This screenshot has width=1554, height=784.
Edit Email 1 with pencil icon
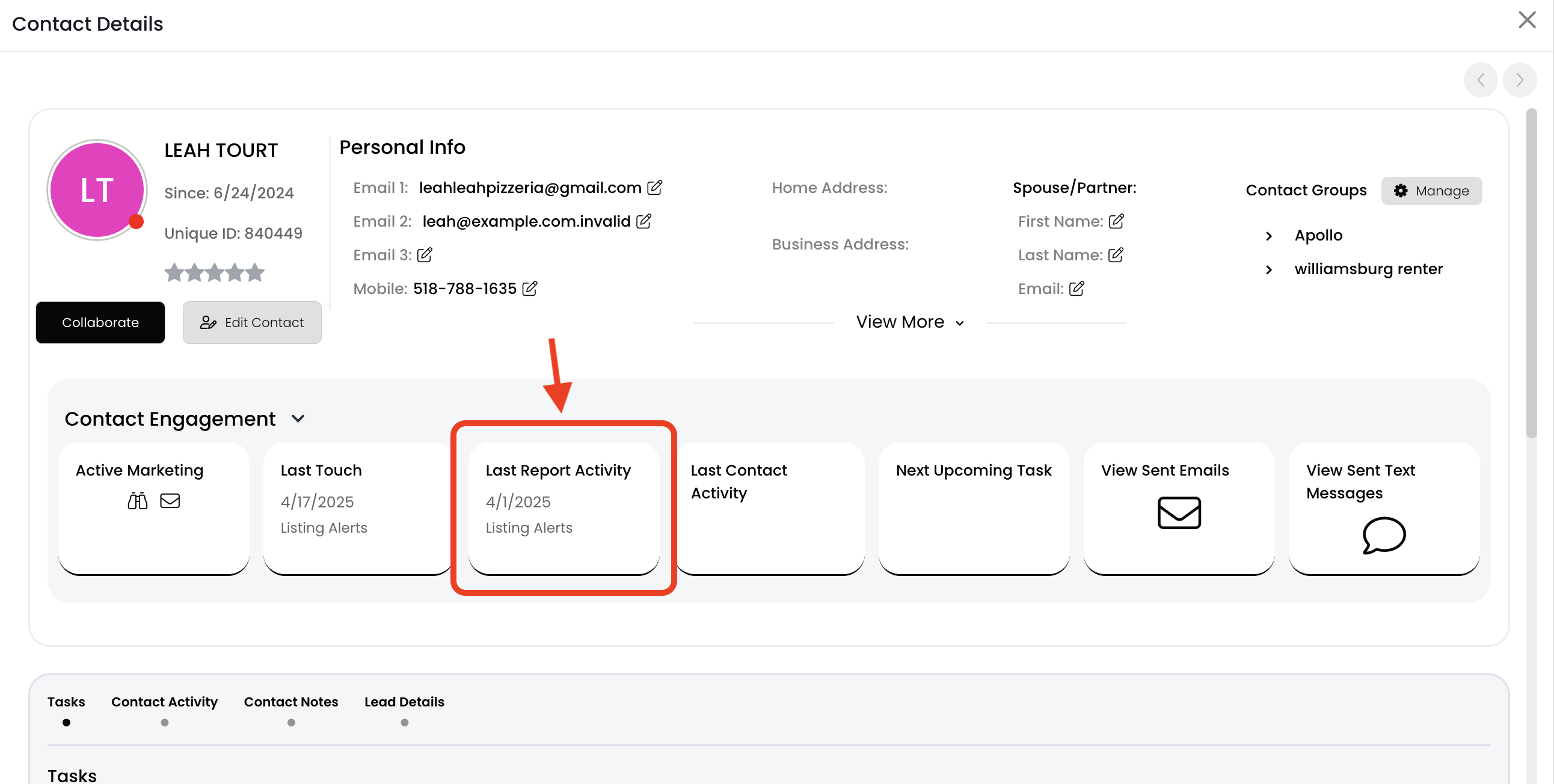(x=654, y=188)
